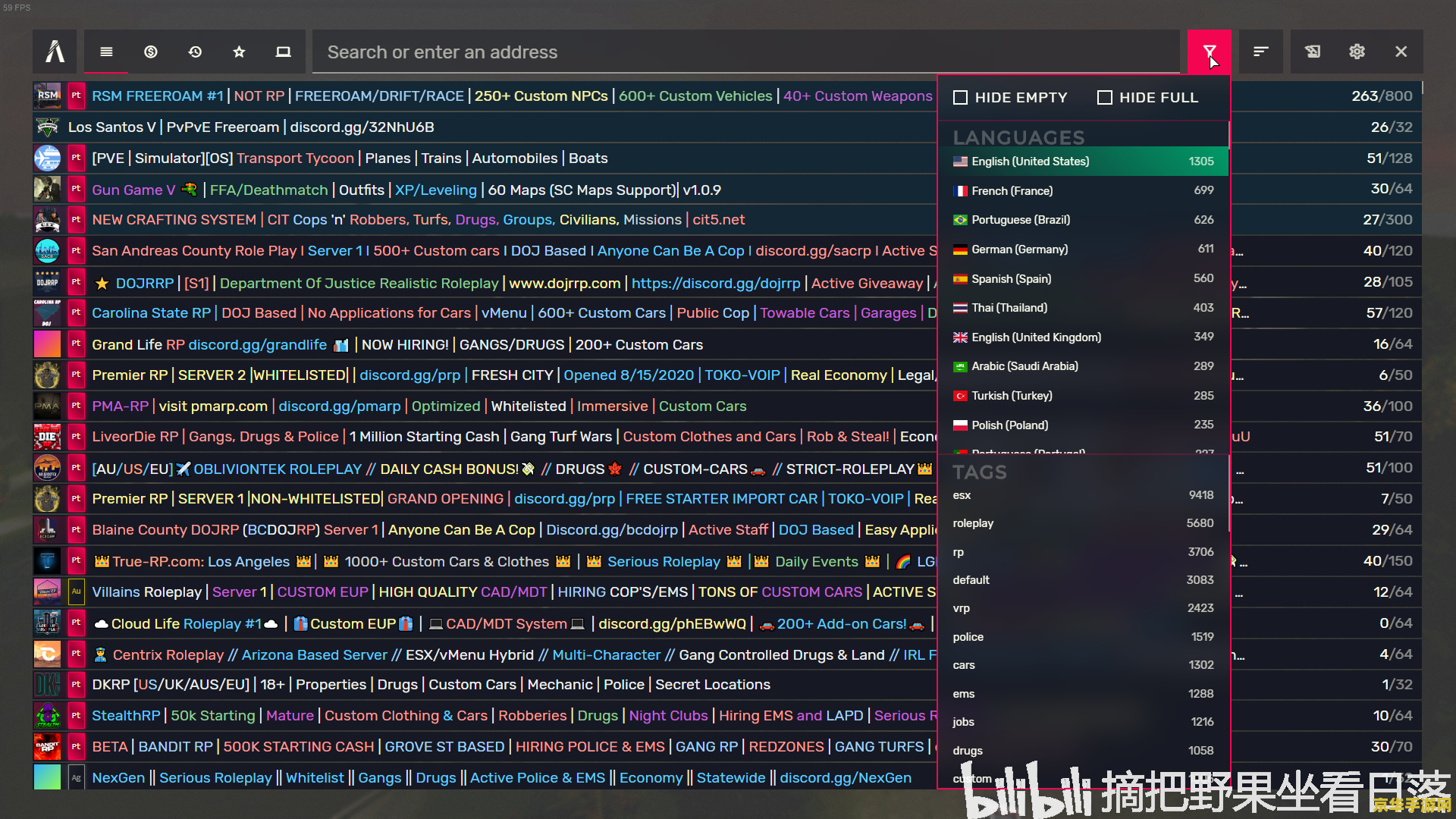Filter by the drugs tag

point(1083,751)
